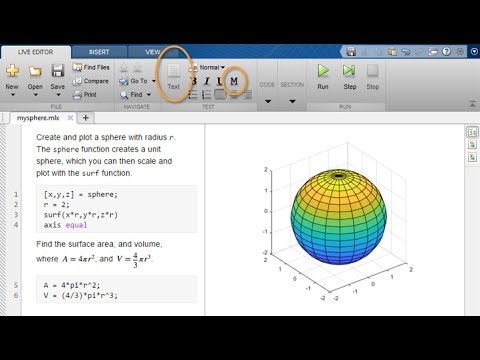Expand the SECTION group dropdown arrow
480x360 pixels.
[292, 101]
